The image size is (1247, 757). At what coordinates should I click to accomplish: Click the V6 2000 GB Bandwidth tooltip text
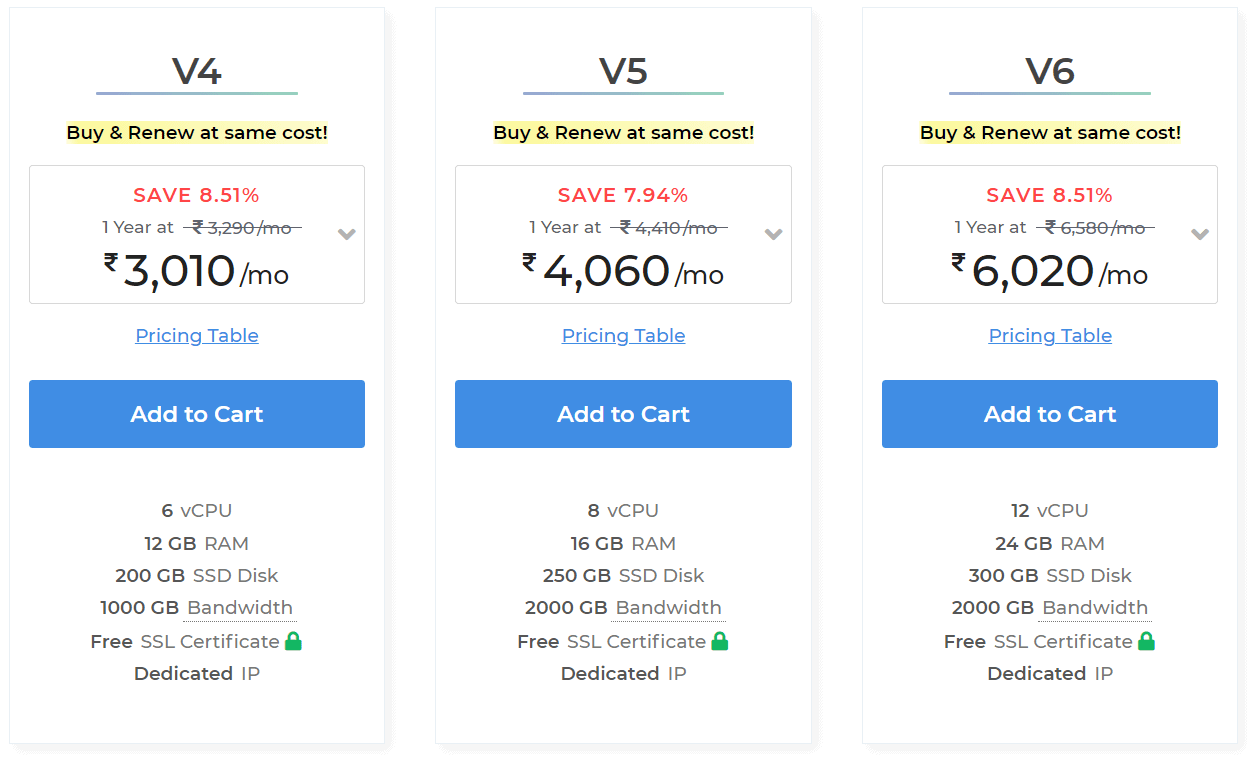pyautogui.click(x=1095, y=608)
